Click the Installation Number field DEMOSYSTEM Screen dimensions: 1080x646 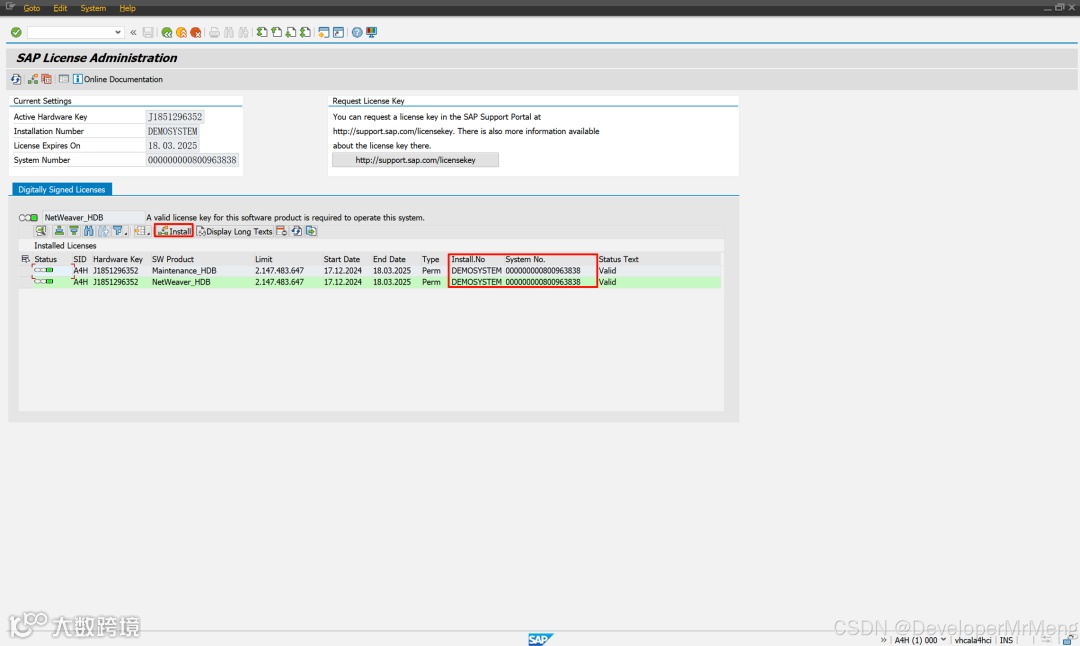[x=173, y=132]
